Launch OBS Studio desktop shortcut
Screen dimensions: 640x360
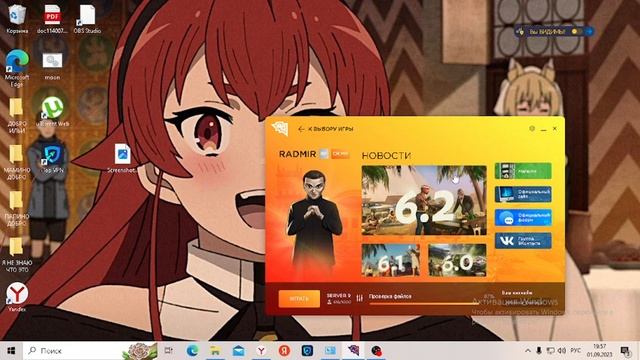coord(87,20)
